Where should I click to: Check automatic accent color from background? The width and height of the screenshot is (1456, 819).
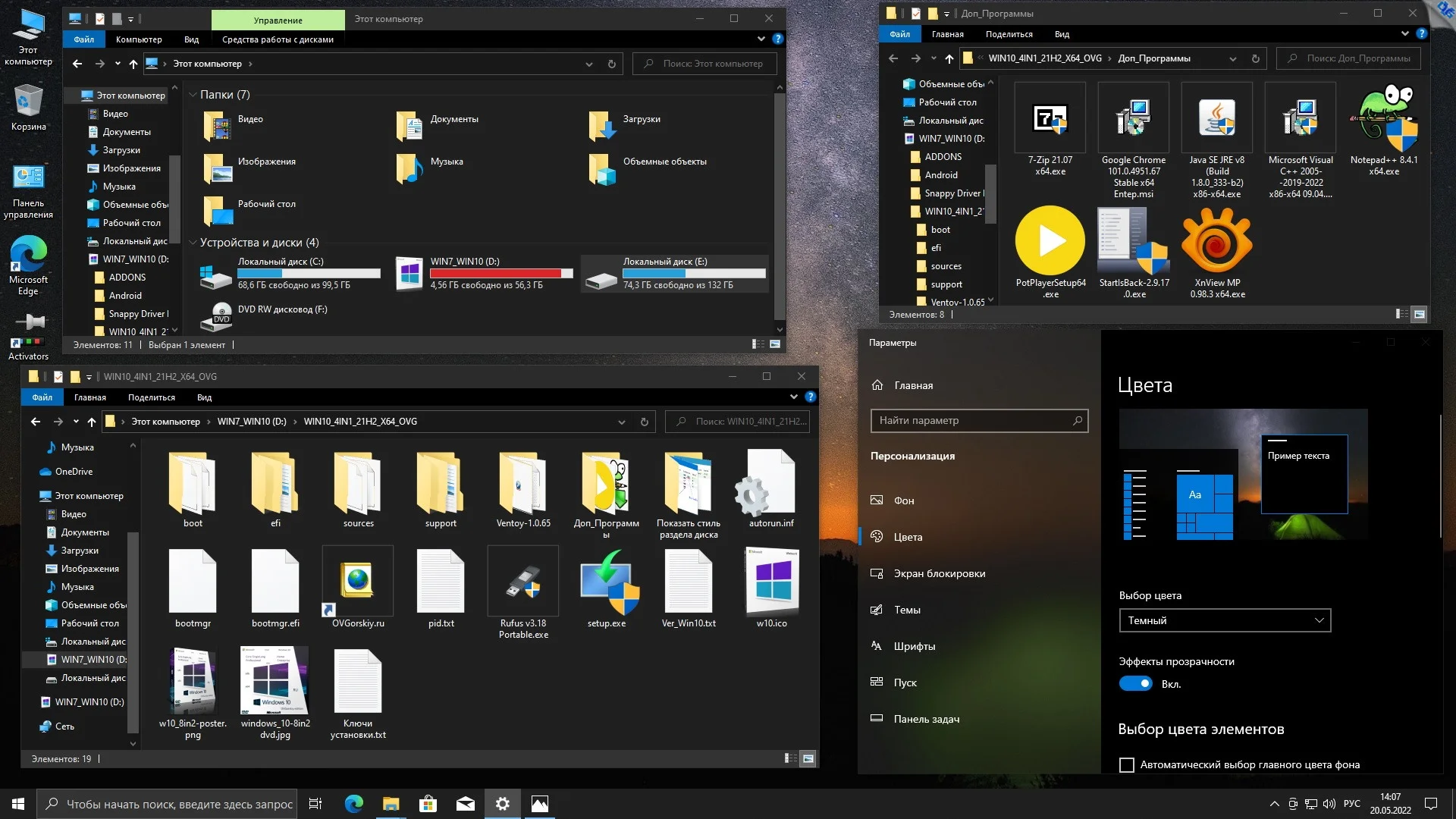point(1127,765)
